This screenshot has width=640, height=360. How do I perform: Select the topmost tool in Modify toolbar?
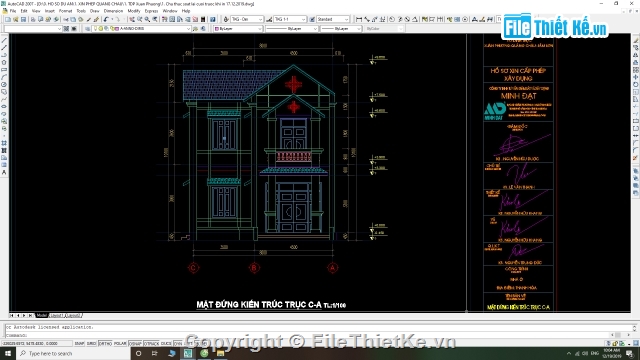[636, 40]
